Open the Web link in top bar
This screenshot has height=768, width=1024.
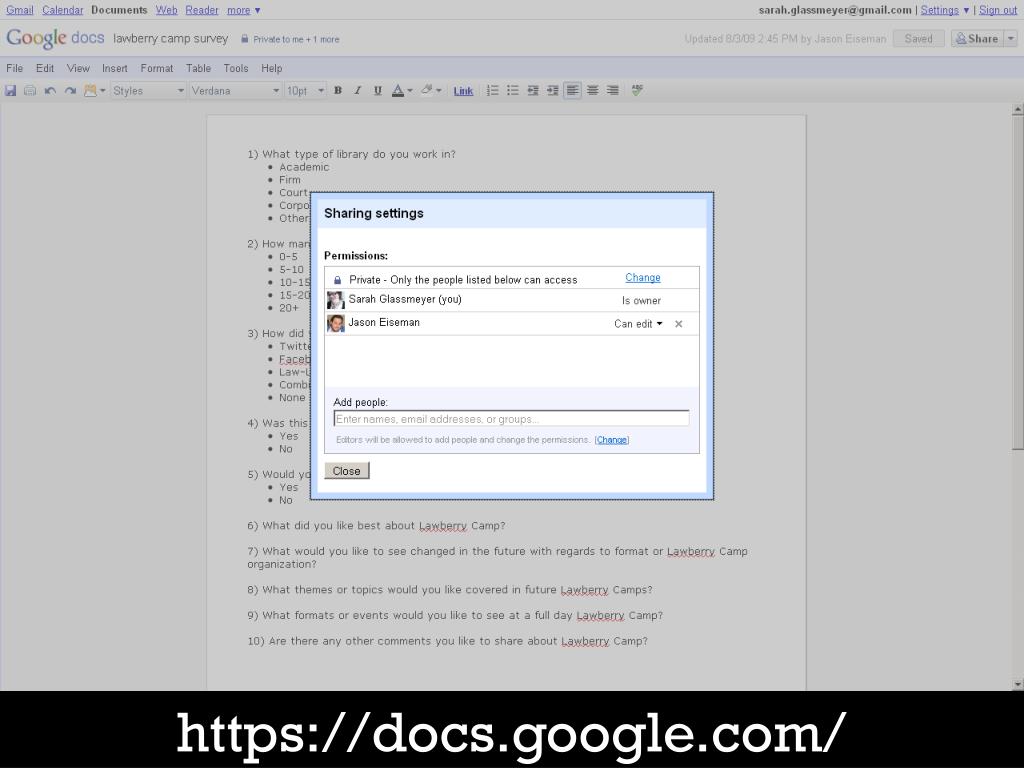click(x=167, y=10)
